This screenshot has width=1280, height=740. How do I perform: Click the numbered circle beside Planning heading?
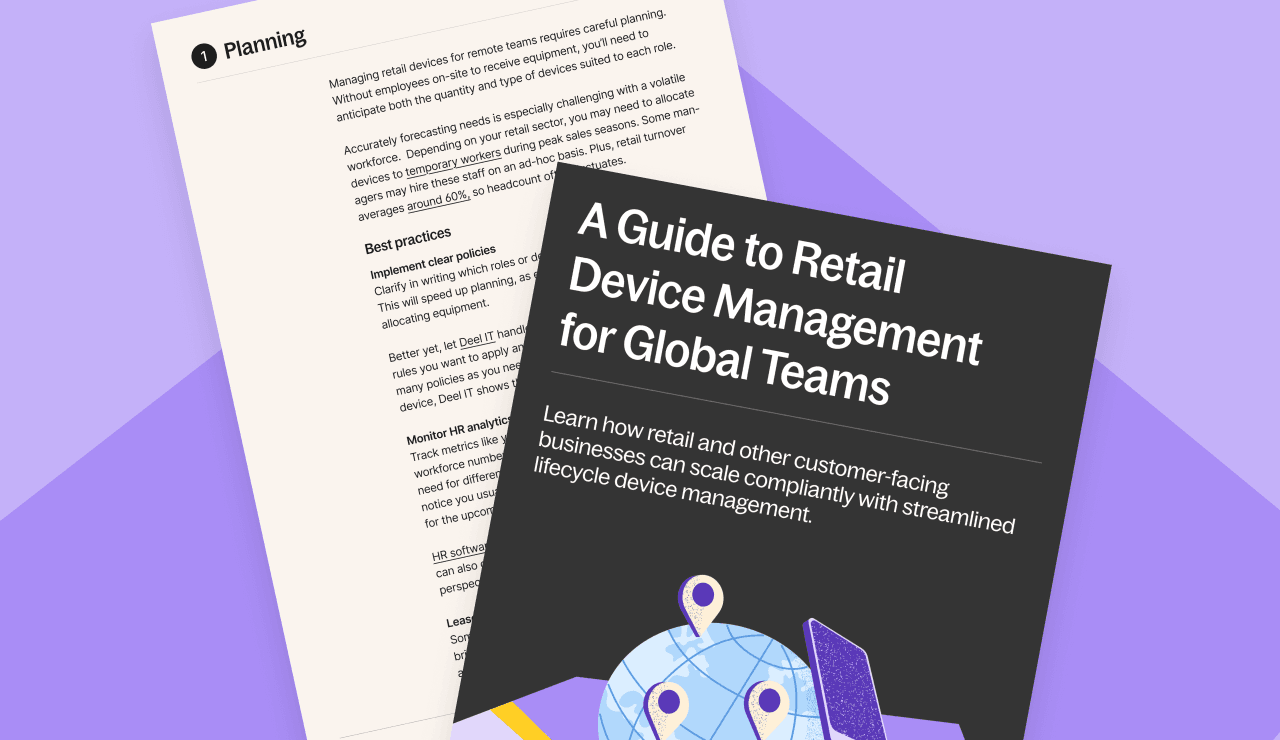pyautogui.click(x=204, y=56)
